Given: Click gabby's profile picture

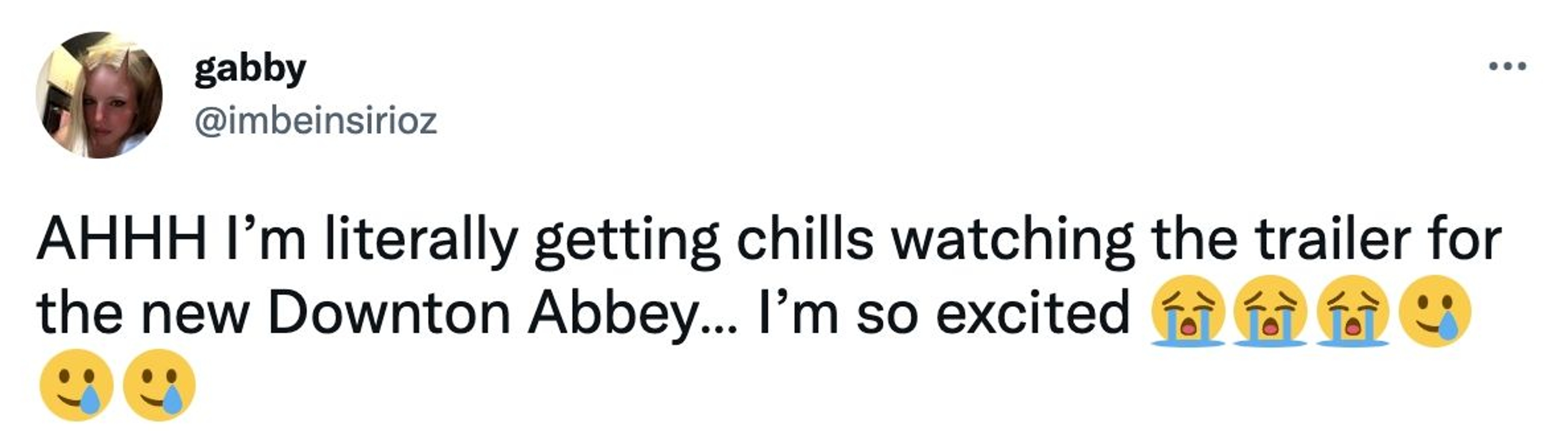Looking at the screenshot, I should [99, 95].
